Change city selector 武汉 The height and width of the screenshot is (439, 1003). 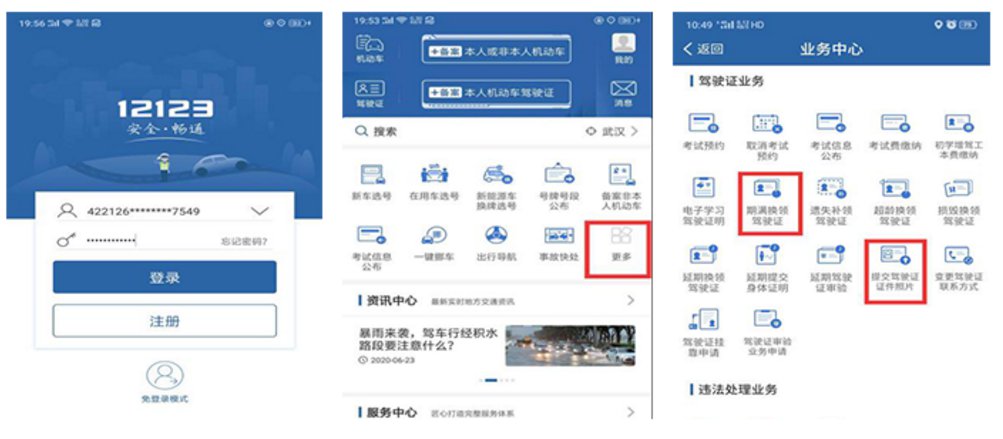(612, 131)
